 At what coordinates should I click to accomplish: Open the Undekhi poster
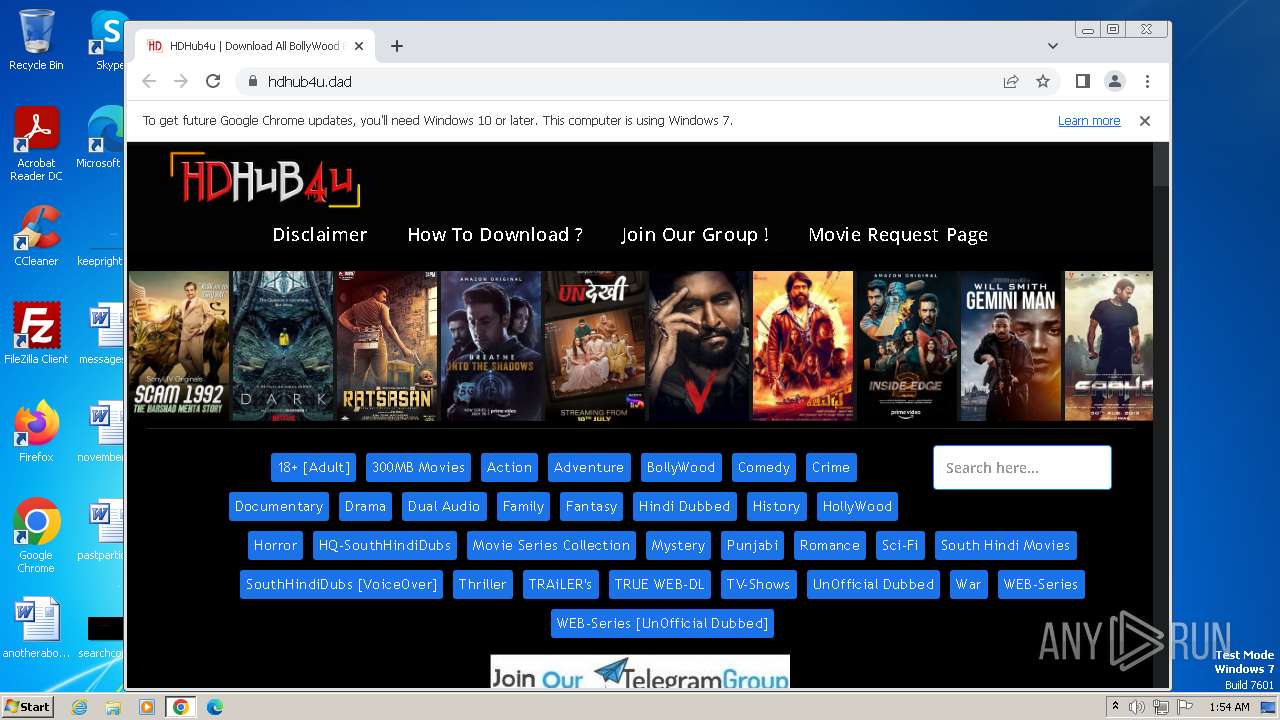pos(595,346)
